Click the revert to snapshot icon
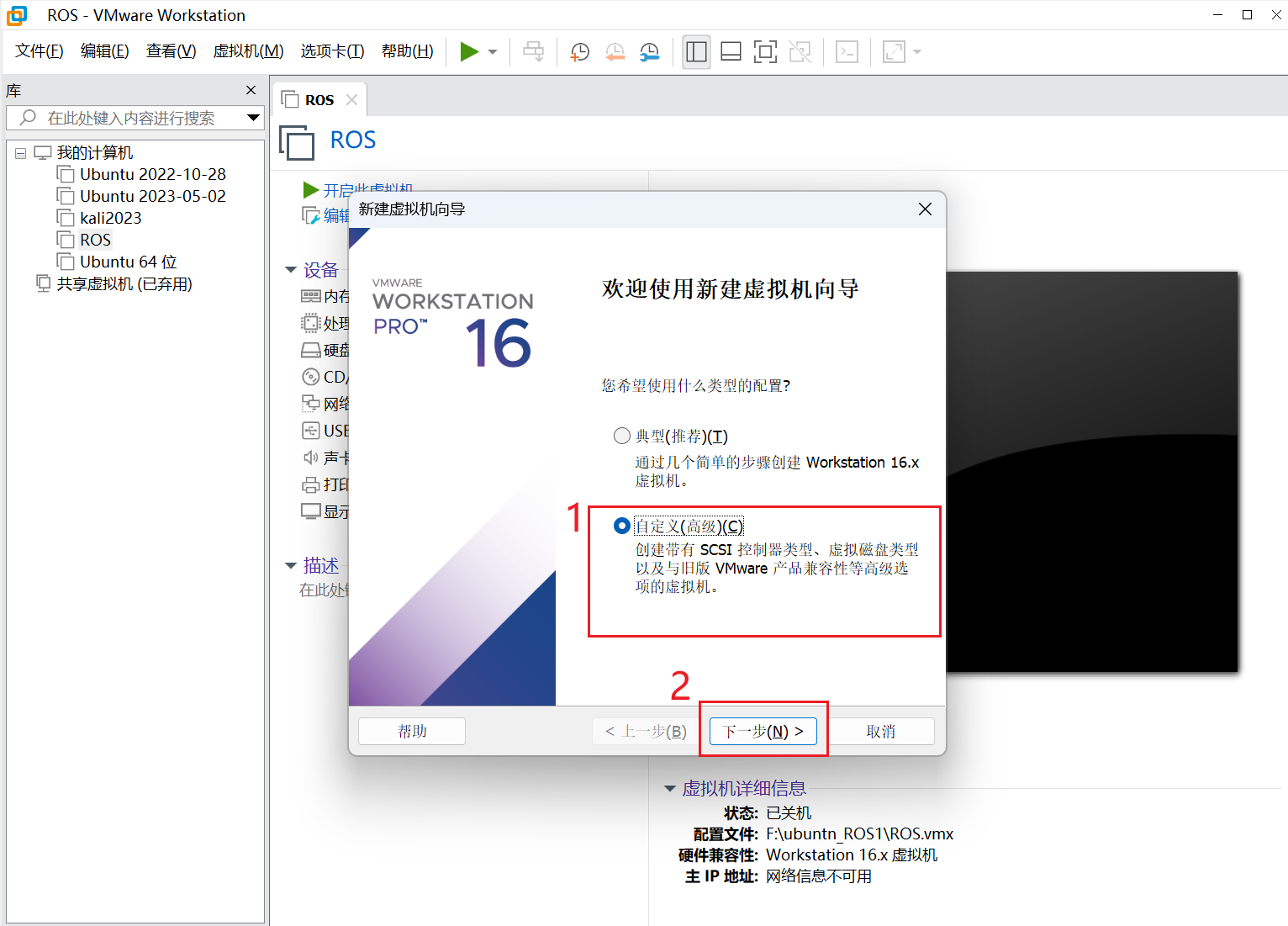The height and width of the screenshot is (926, 1288). [x=615, y=52]
